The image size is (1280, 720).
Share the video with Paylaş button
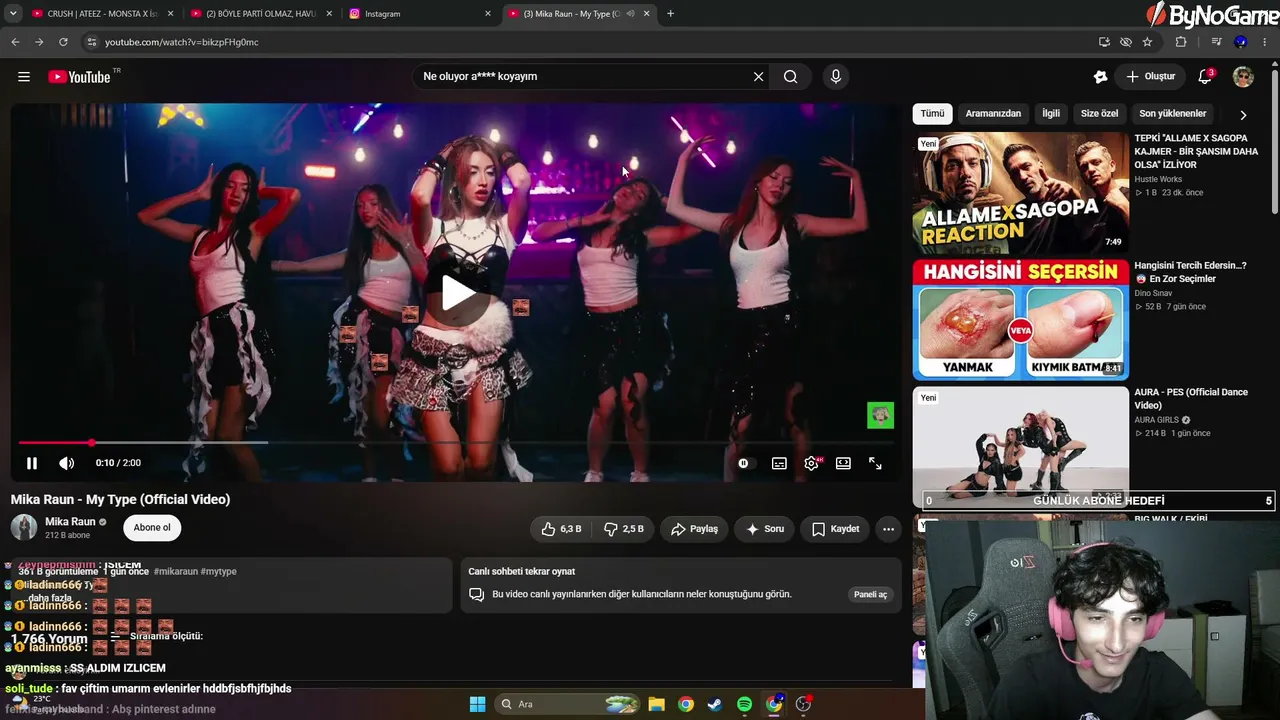point(695,529)
